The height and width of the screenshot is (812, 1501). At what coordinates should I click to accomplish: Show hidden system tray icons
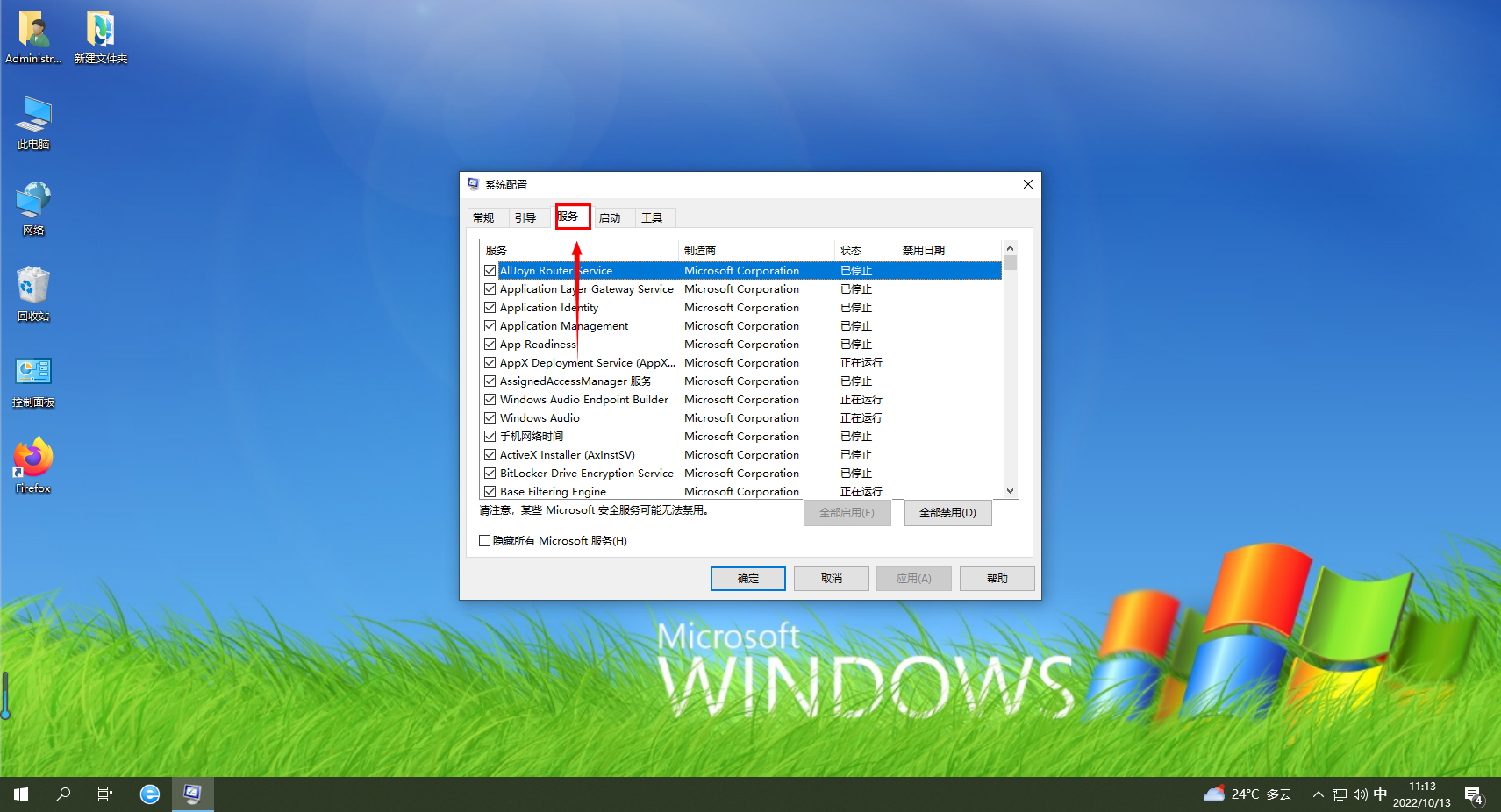click(1318, 794)
